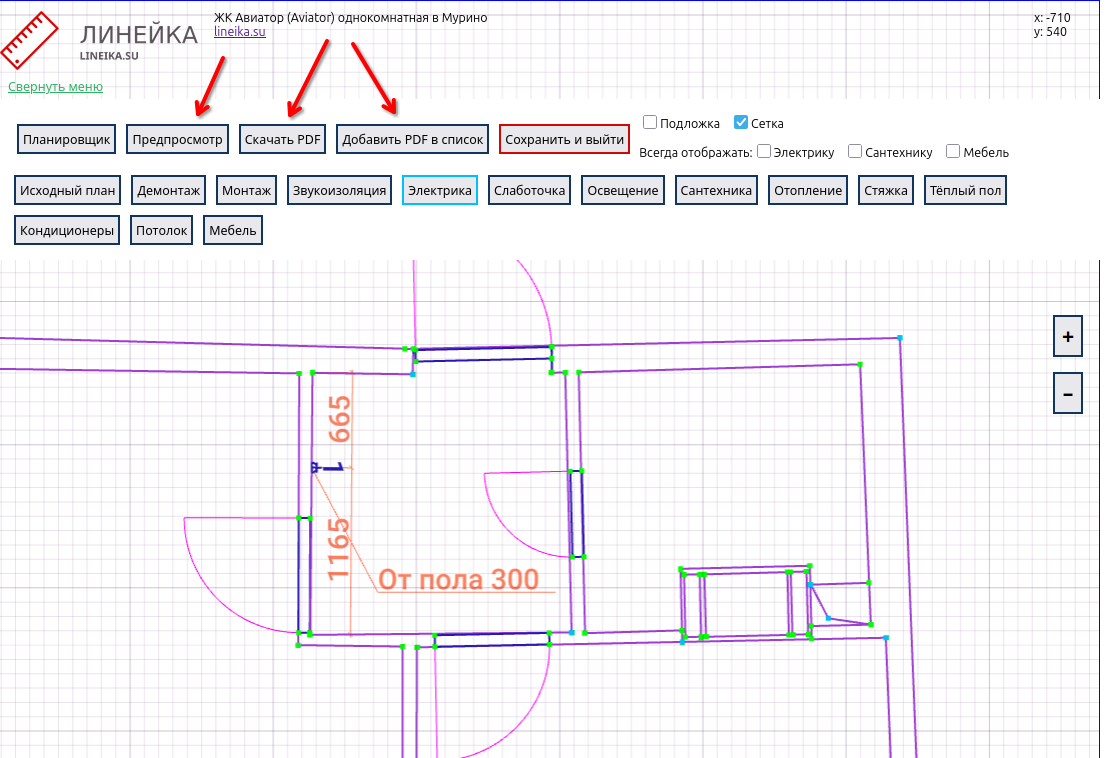Open the Демонтаж plan tab

[169, 190]
